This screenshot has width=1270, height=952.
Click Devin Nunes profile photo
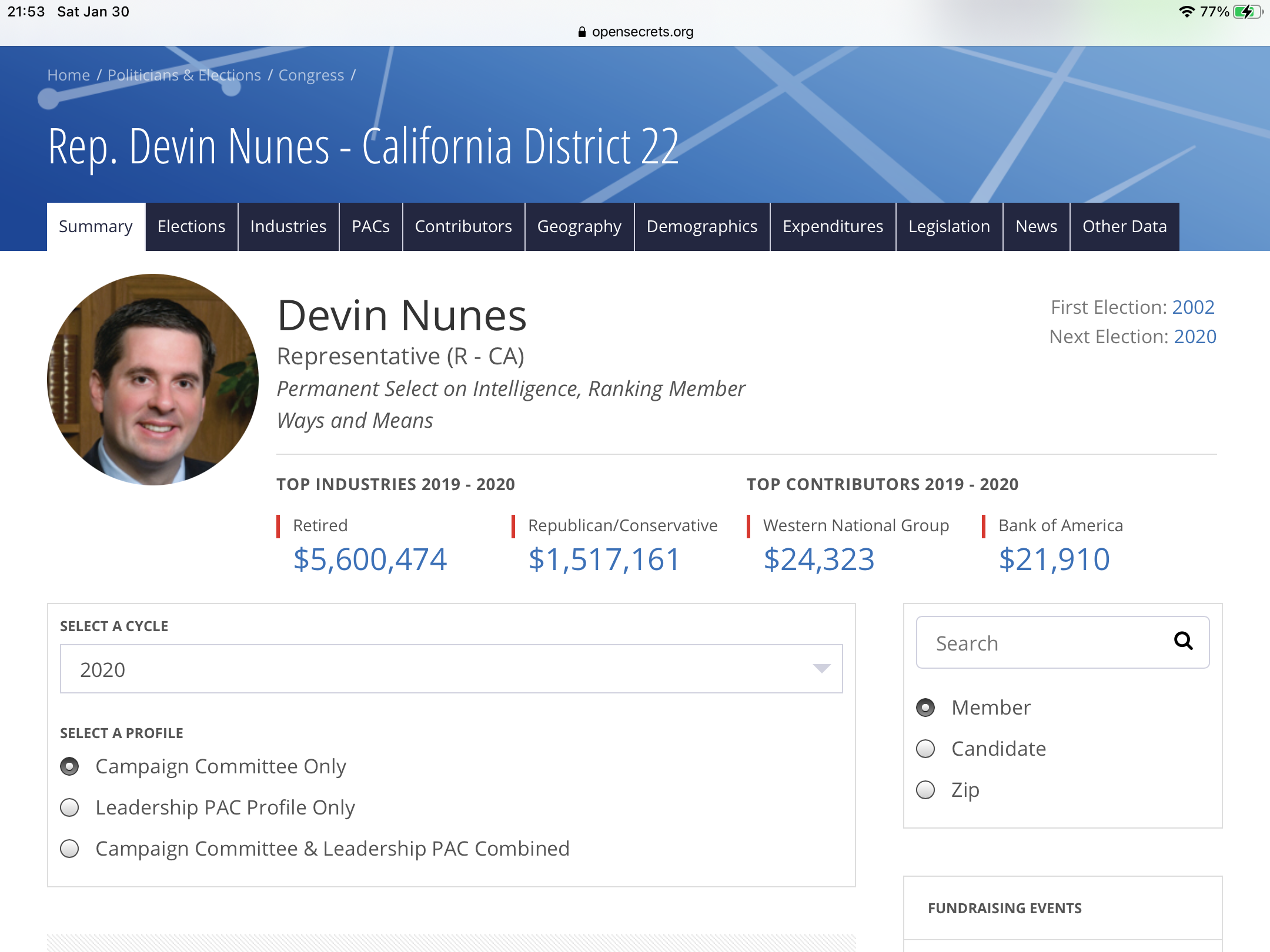coord(153,380)
